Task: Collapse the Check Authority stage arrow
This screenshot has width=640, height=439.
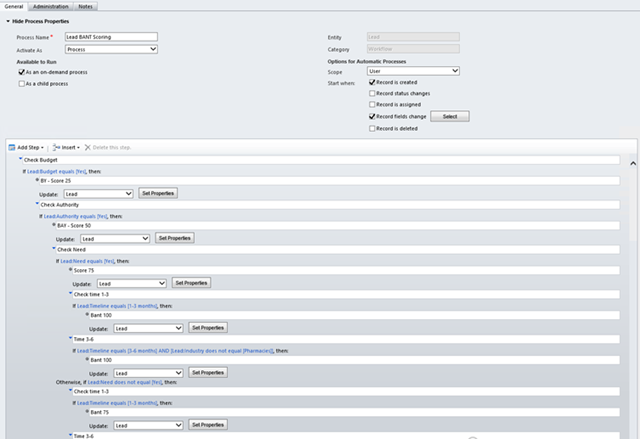Action: 37,204
